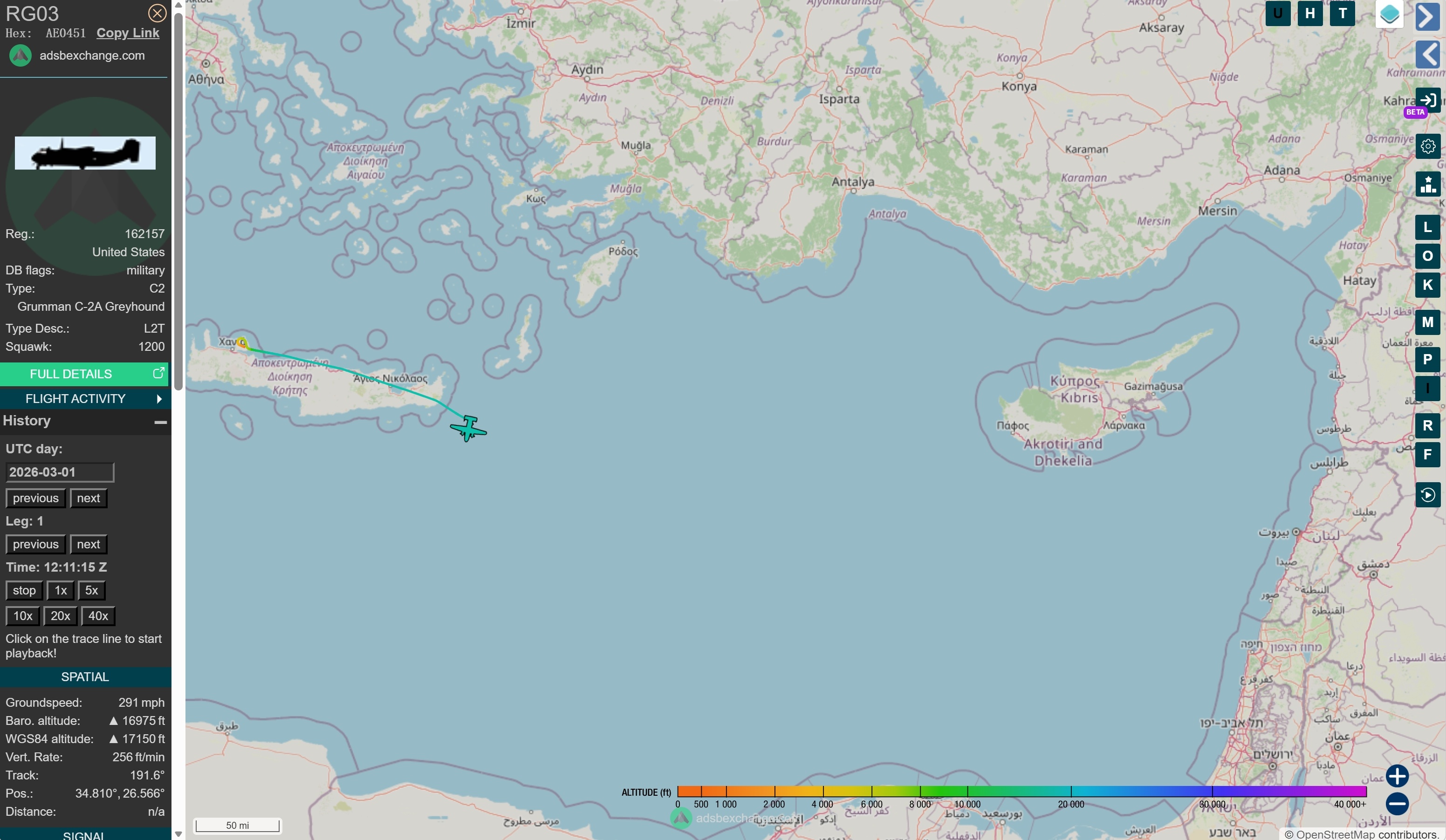Toggle the U filter button
1446x840 pixels.
[x=1277, y=14]
